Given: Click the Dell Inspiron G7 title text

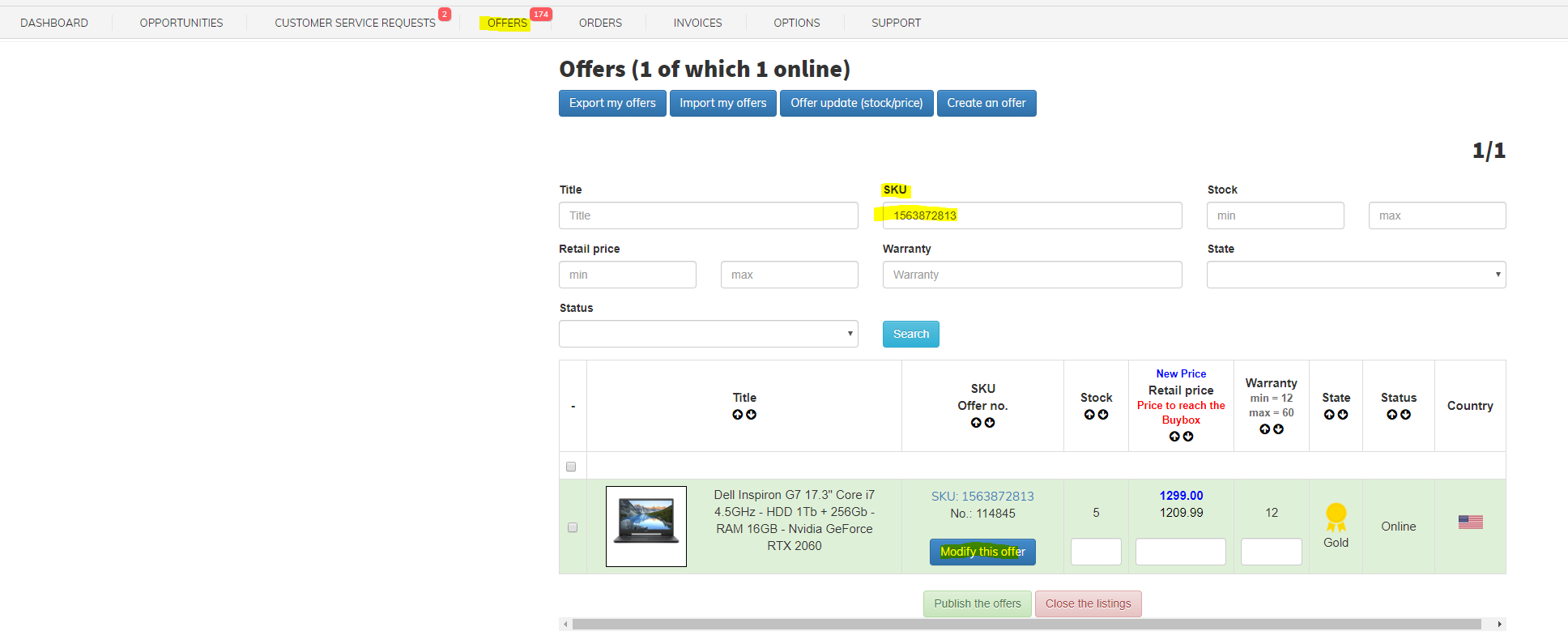Looking at the screenshot, I should 795,520.
